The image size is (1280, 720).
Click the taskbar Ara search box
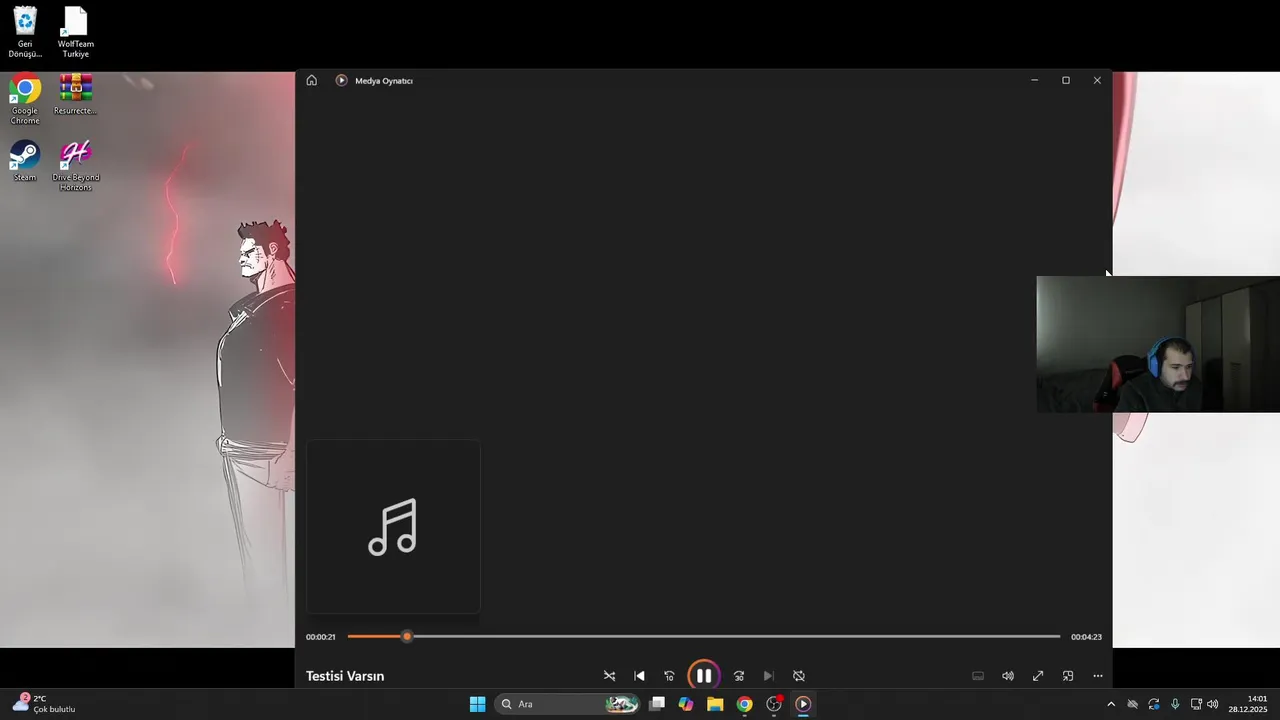[567, 704]
